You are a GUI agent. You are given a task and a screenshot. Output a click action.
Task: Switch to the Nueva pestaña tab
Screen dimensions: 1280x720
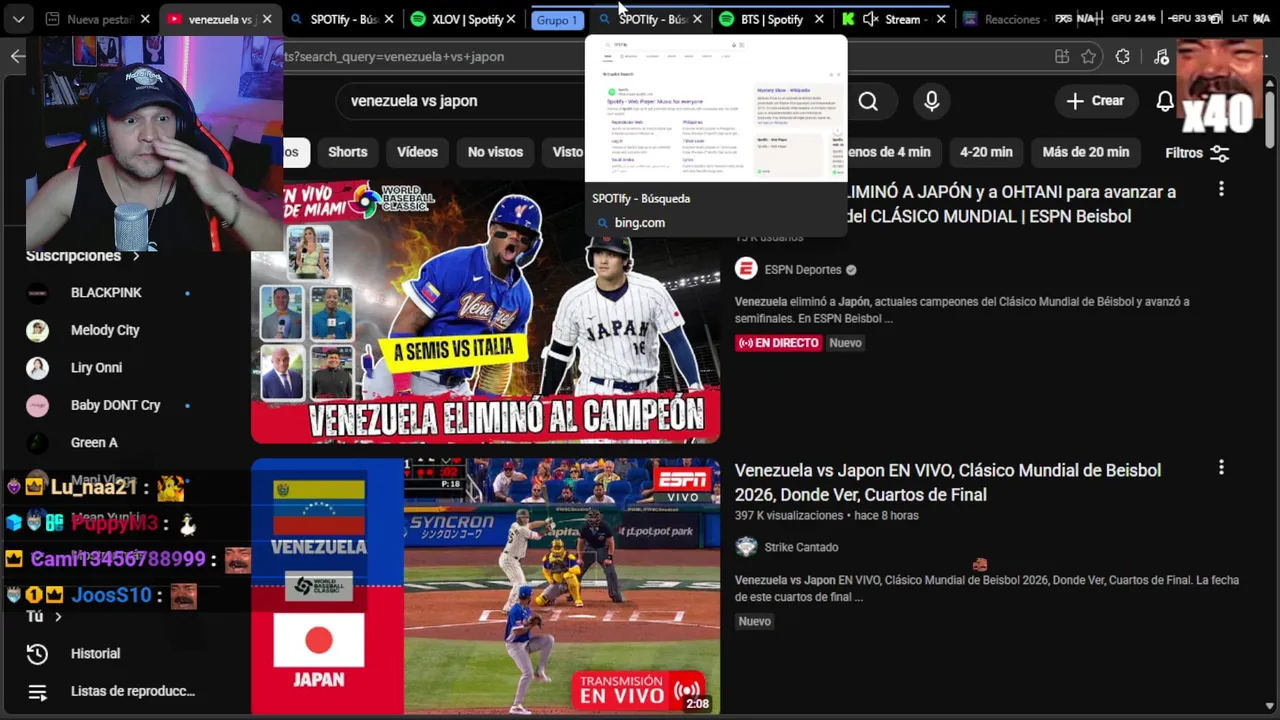(x=97, y=19)
